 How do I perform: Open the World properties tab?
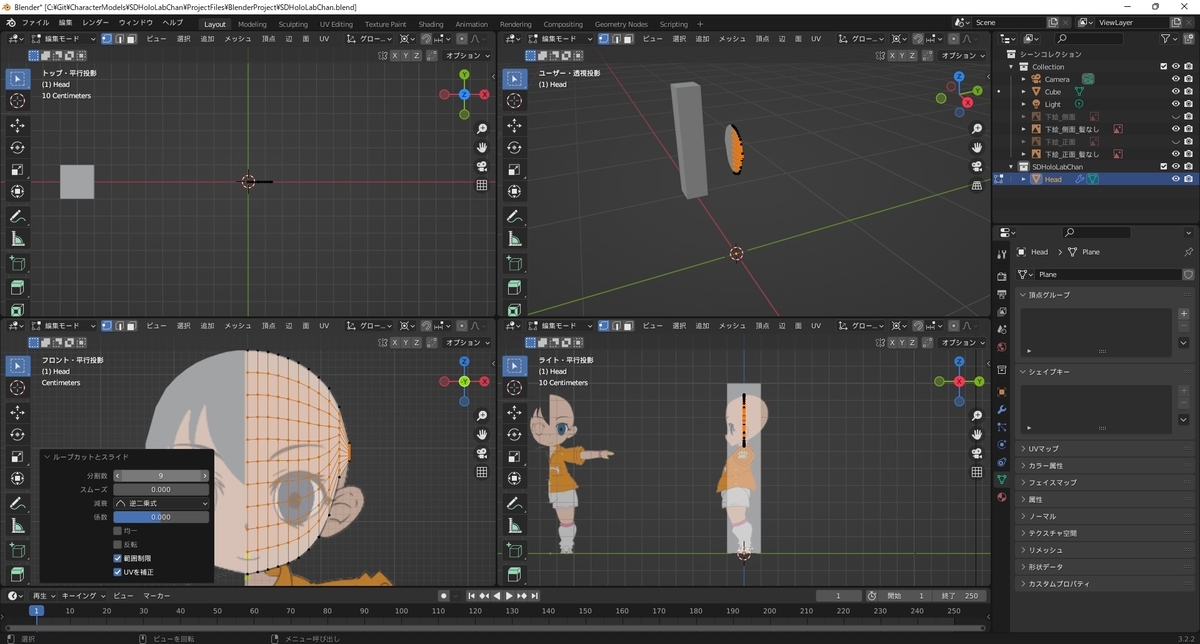tap(1002, 346)
